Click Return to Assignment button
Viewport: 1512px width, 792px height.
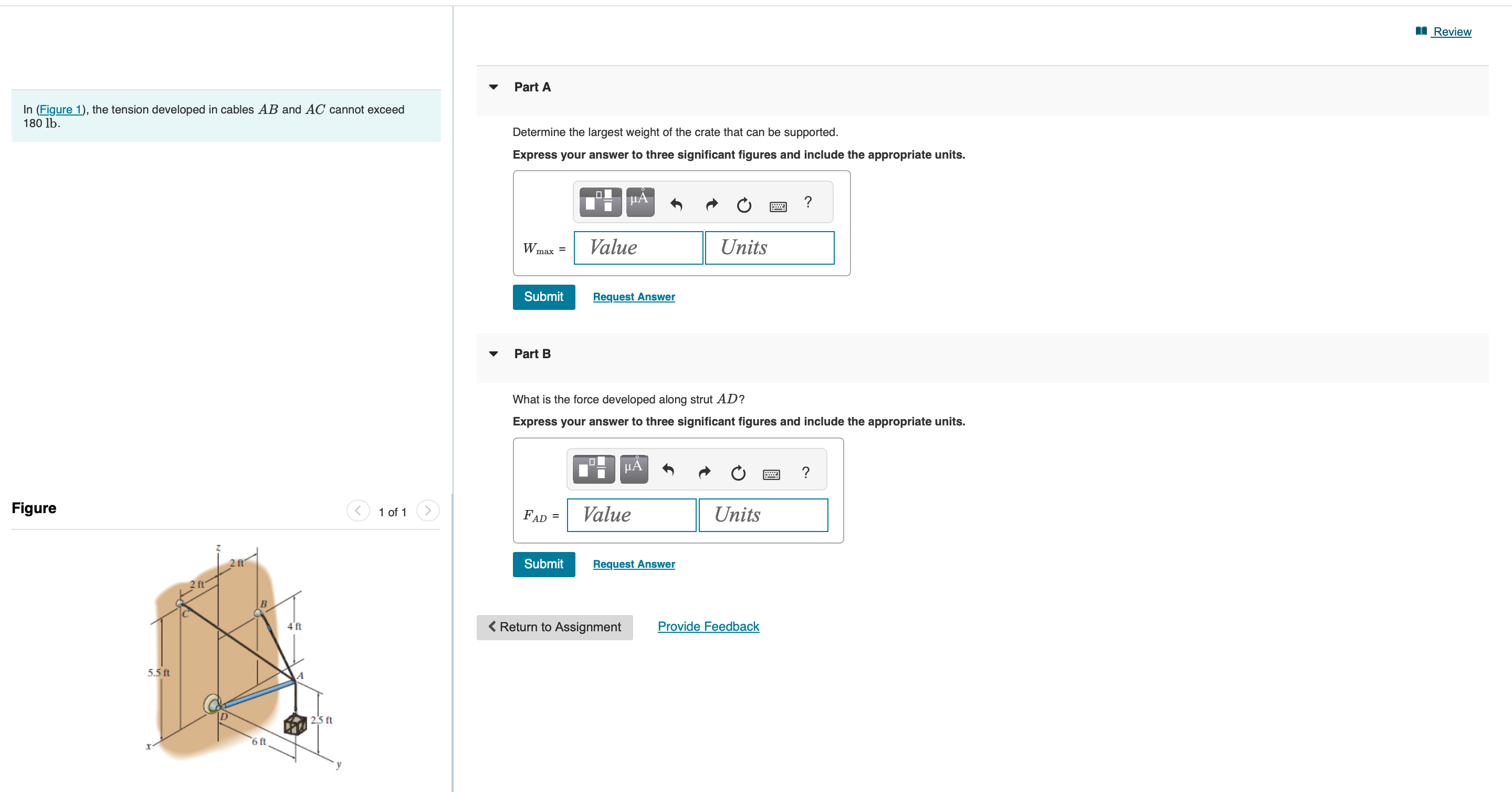[x=554, y=627]
